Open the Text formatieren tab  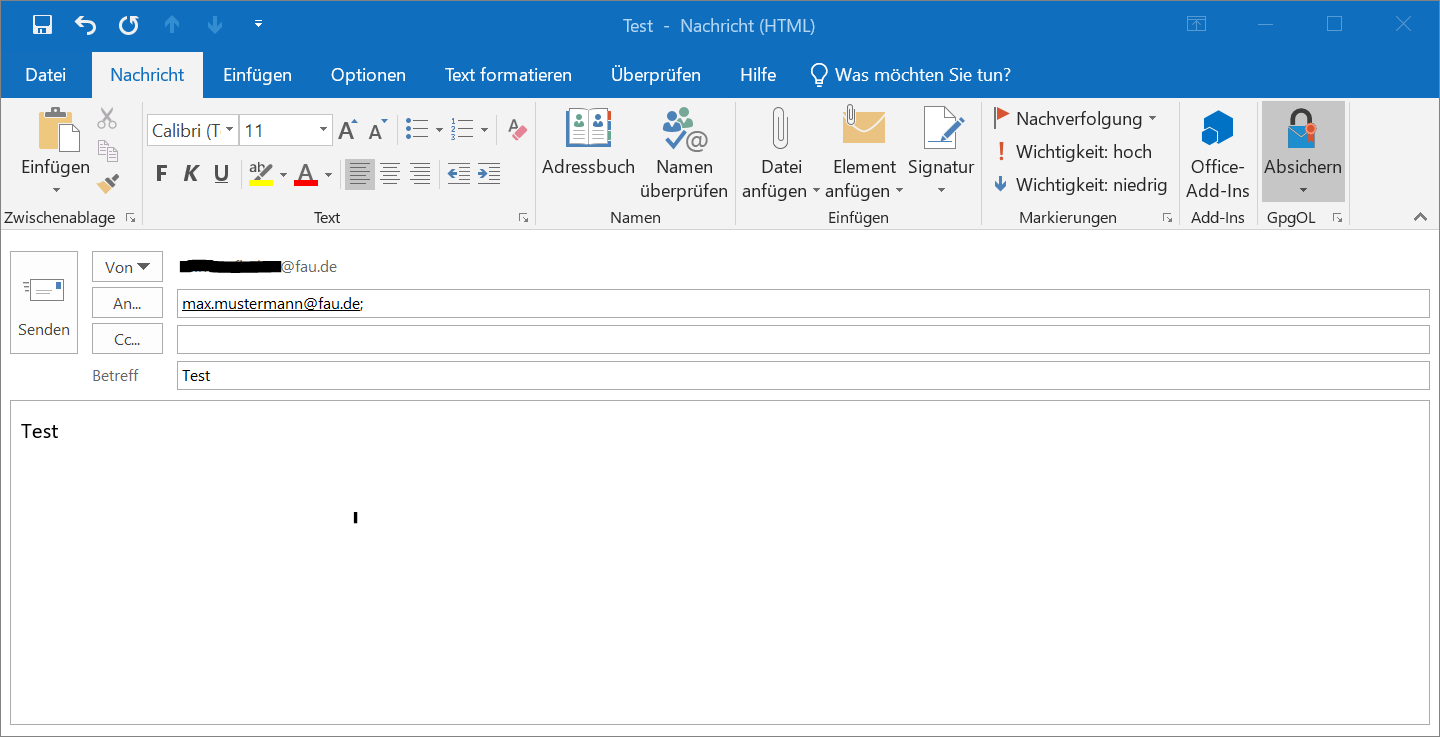coord(508,75)
